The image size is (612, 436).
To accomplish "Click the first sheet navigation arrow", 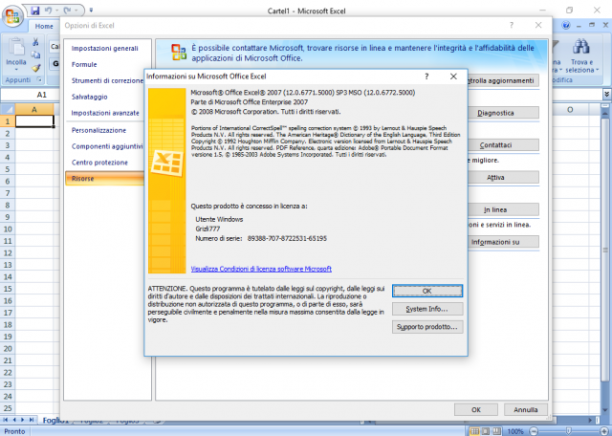I will point(5,420).
